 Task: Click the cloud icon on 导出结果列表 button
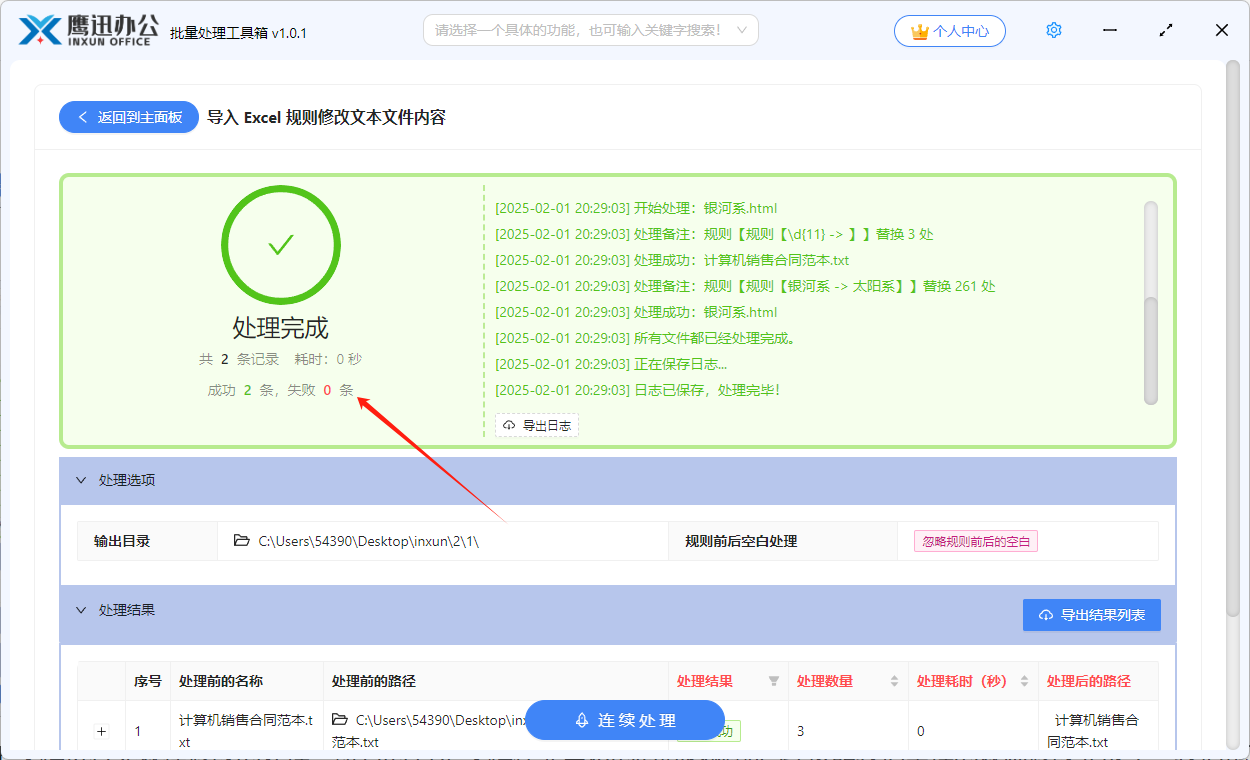click(1045, 614)
